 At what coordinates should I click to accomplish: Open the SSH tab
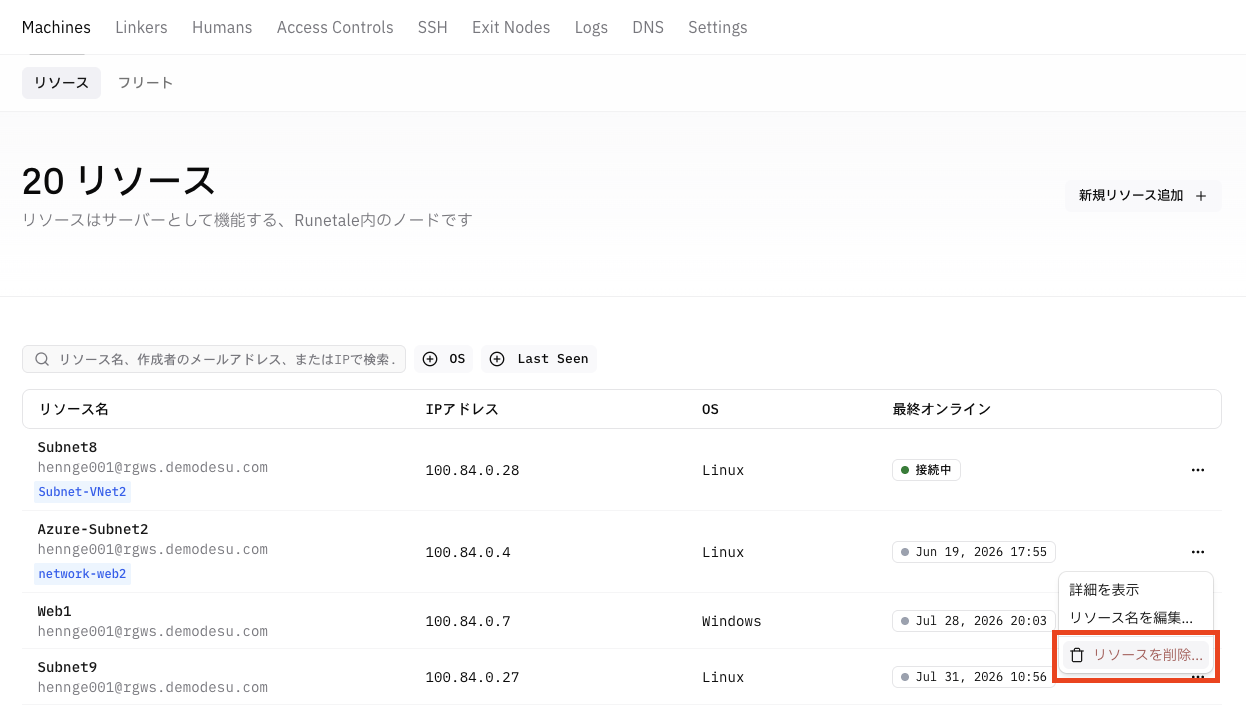tap(433, 27)
